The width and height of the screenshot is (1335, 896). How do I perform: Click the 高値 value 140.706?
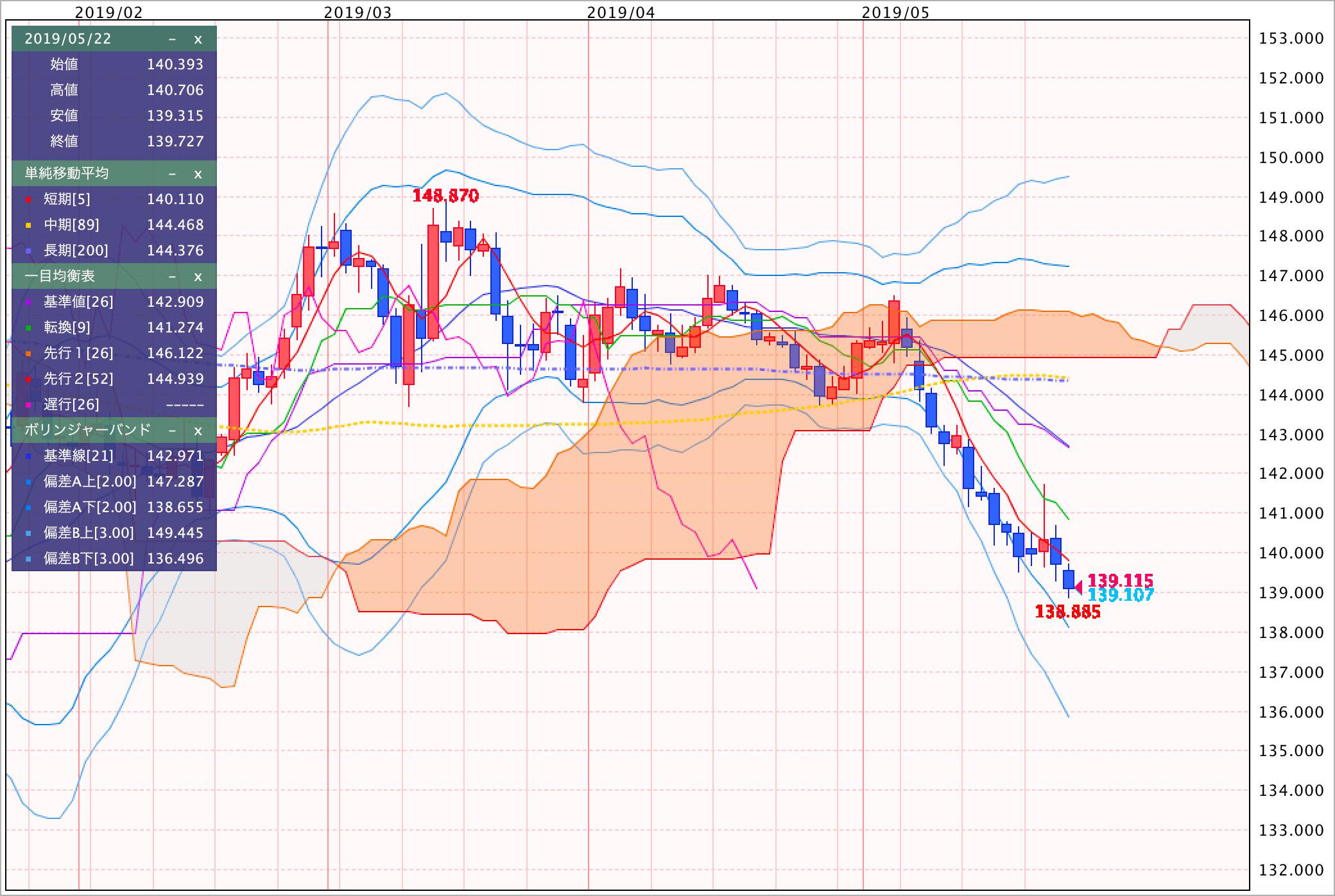click(x=175, y=90)
